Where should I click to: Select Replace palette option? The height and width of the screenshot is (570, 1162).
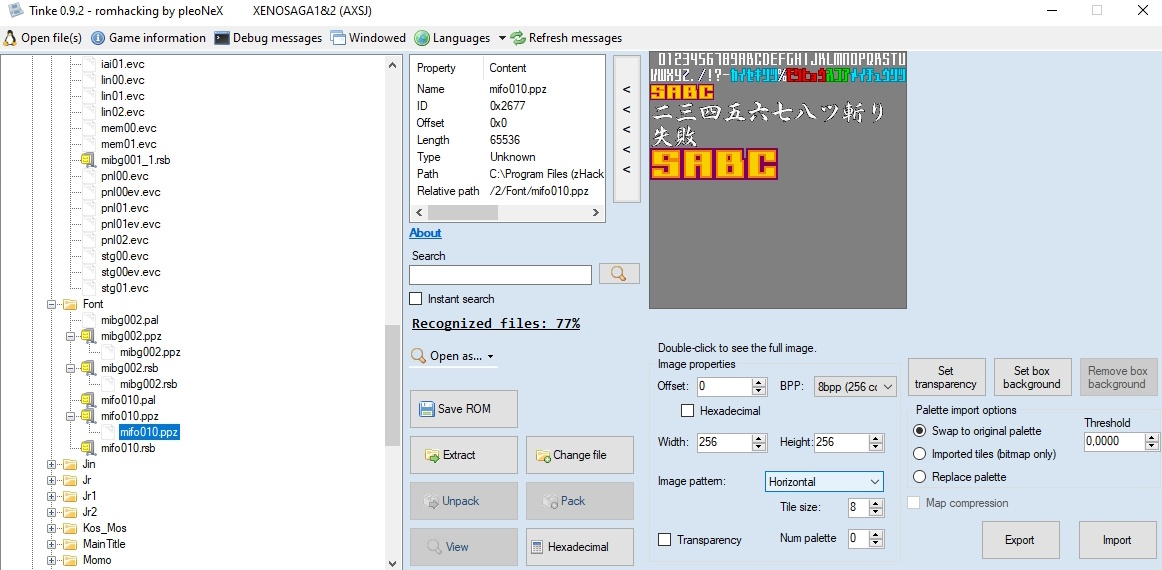[920, 477]
